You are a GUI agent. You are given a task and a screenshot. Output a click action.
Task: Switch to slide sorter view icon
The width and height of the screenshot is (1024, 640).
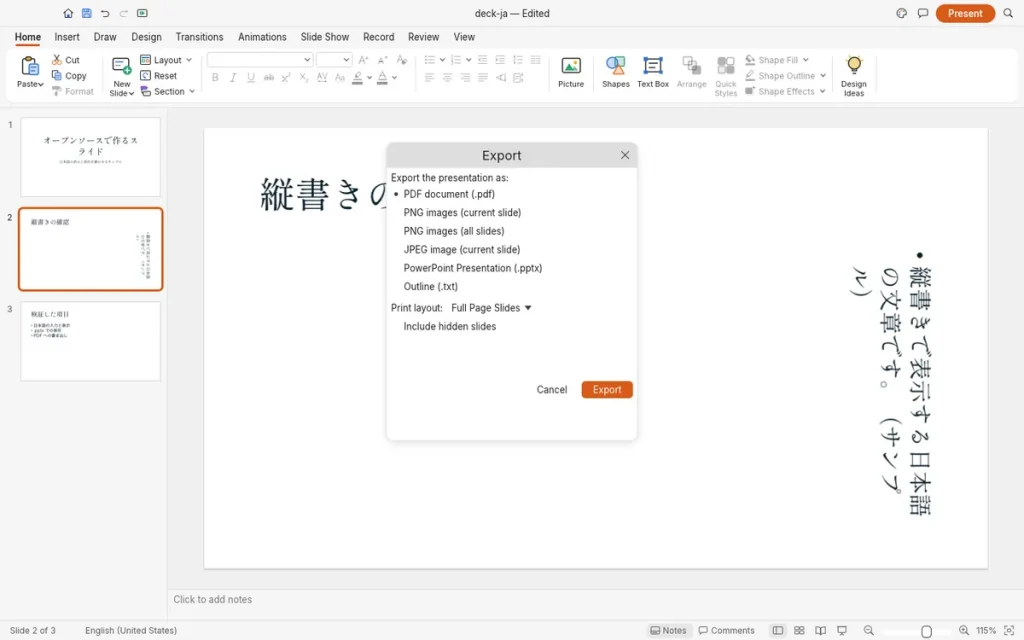pos(799,630)
